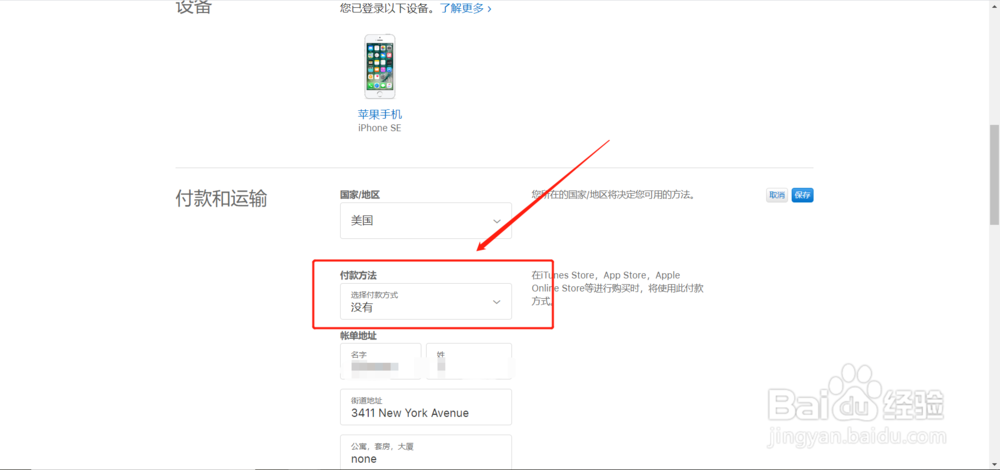Click the 您所在的国家/地区 description text
The width and height of the screenshot is (1000, 470).
(613, 195)
